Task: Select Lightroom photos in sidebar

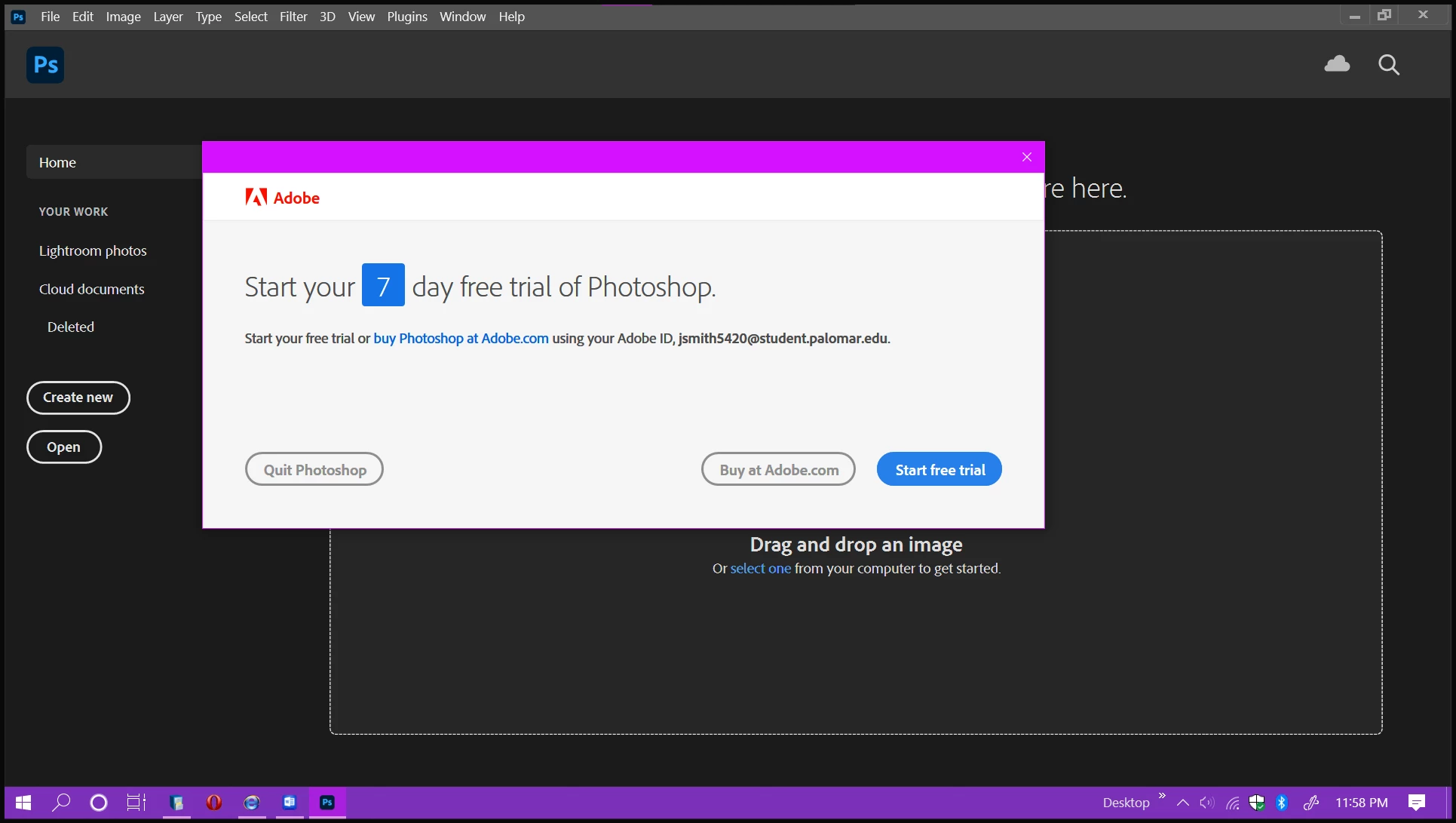Action: coord(93,250)
